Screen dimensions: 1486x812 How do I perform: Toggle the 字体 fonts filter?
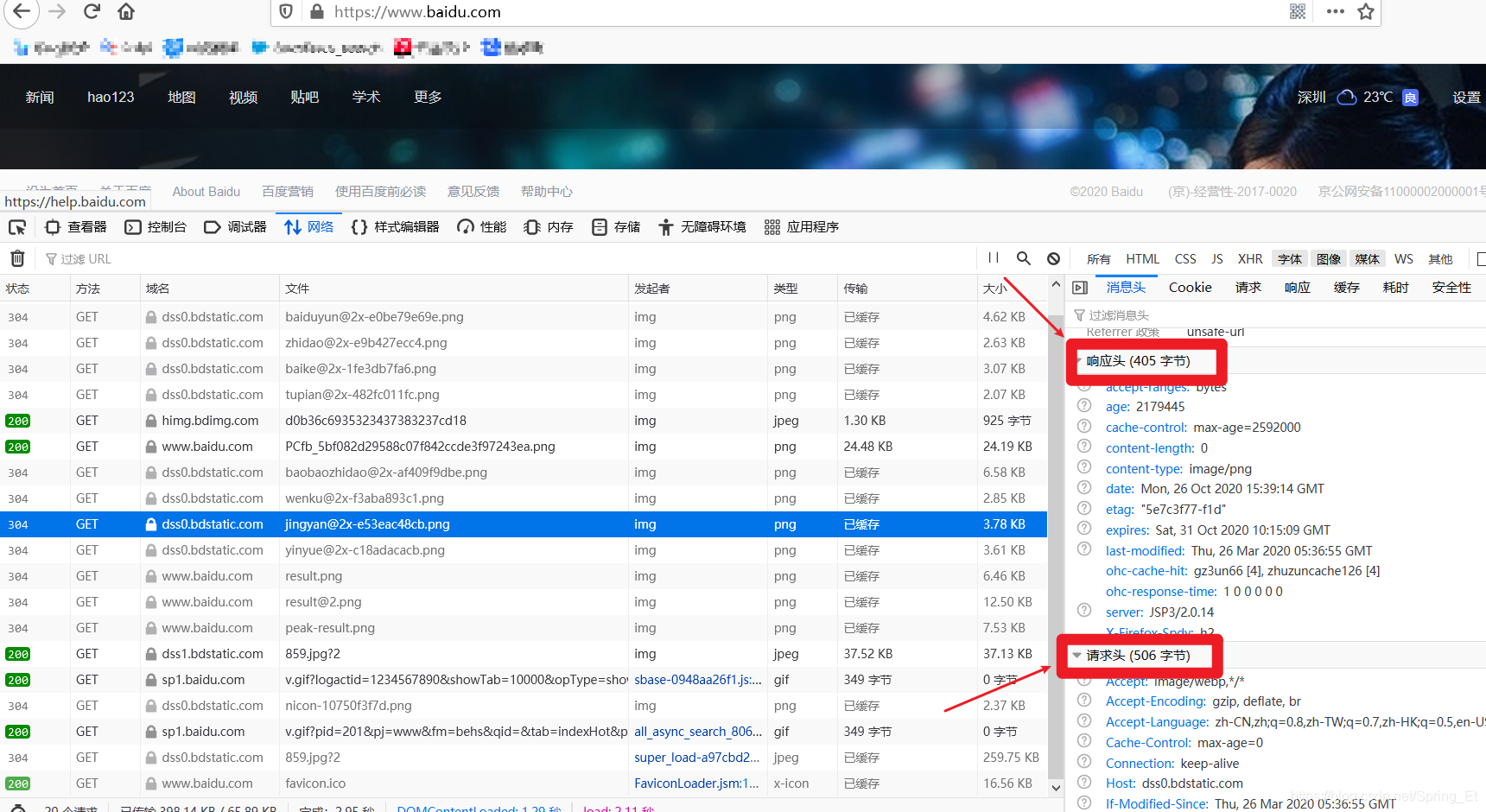click(x=1290, y=259)
